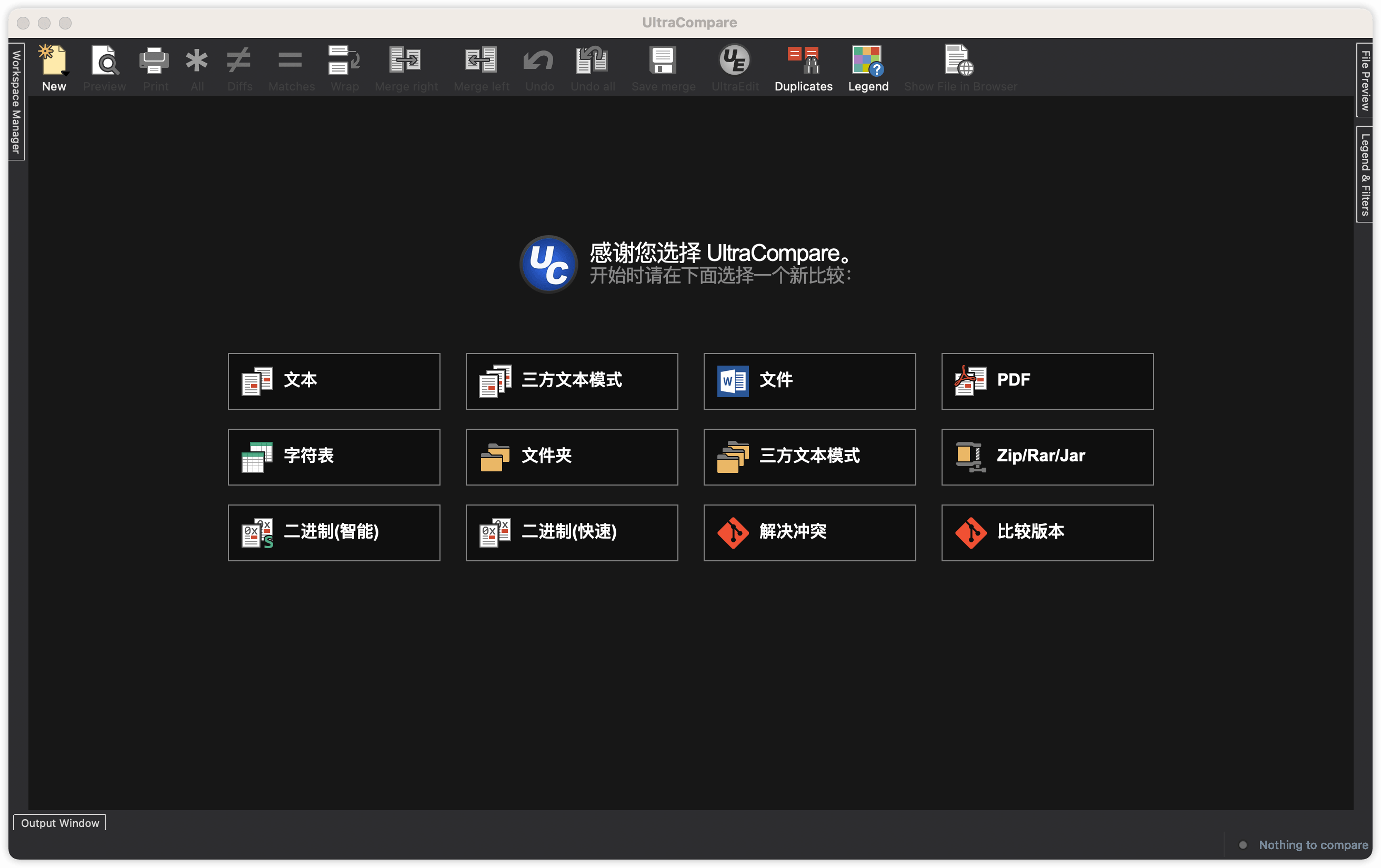The width and height of the screenshot is (1381, 868).
Task: Start a Zip/Rar/Jar archive comparison
Action: point(1047,457)
